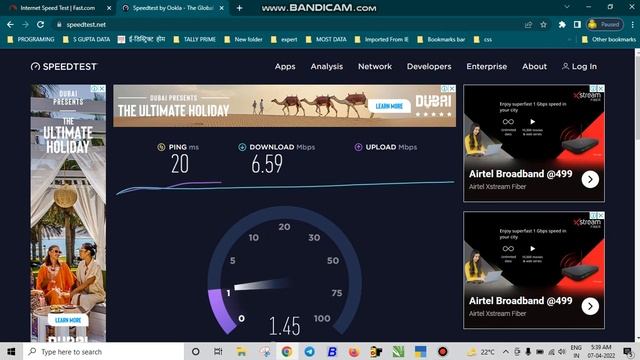Click the download arrow icon
Viewport: 640px width, 360px height.
(x=242, y=147)
